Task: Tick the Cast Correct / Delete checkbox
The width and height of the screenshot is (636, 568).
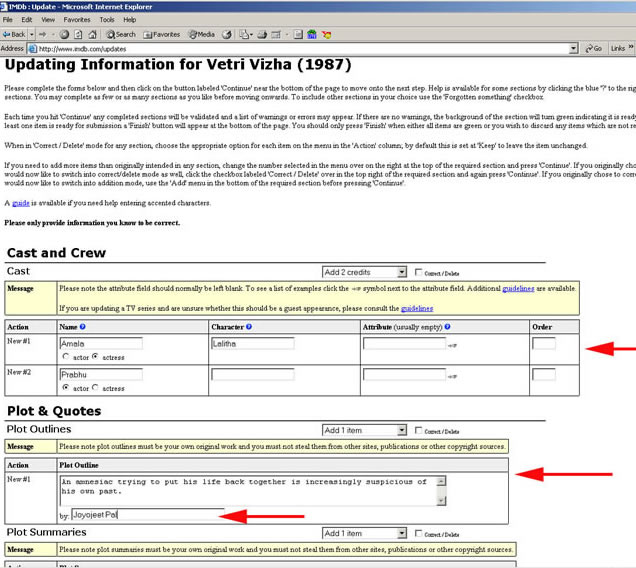Action: pos(418,272)
